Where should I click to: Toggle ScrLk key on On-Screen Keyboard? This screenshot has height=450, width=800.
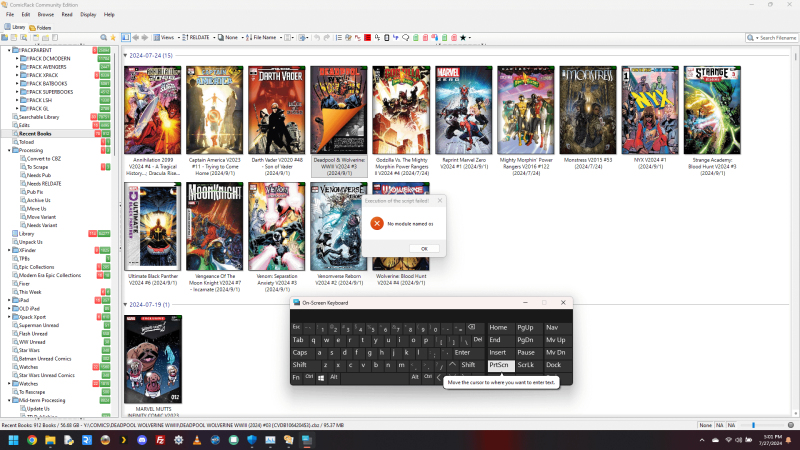click(526, 365)
